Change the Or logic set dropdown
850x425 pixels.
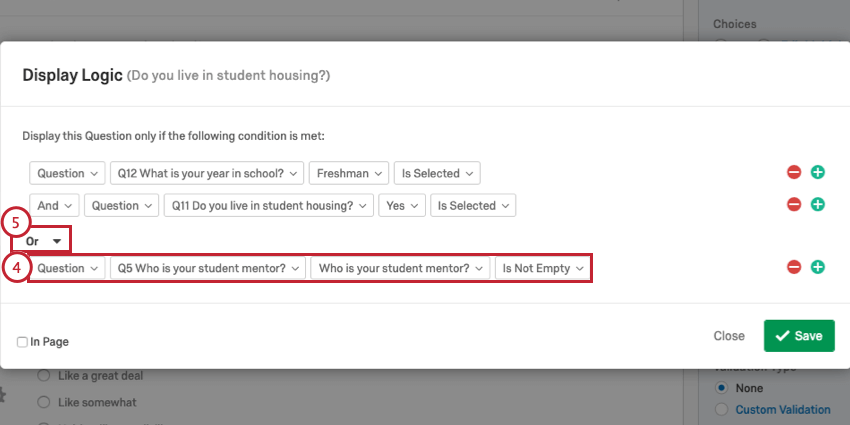click(43, 241)
